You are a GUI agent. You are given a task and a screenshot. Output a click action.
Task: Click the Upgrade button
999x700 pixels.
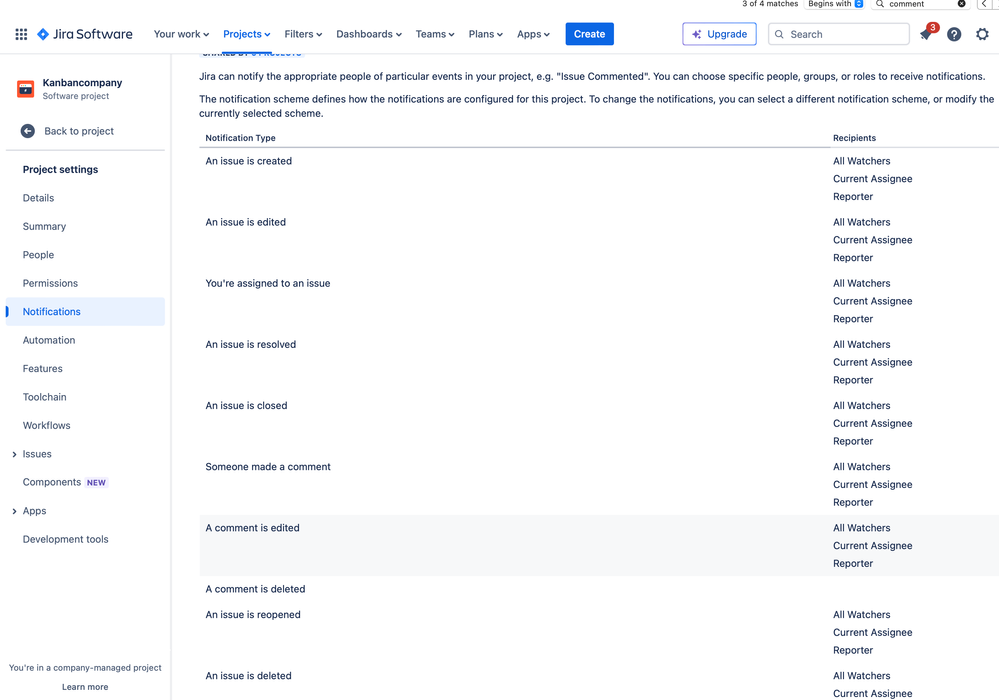click(x=719, y=33)
